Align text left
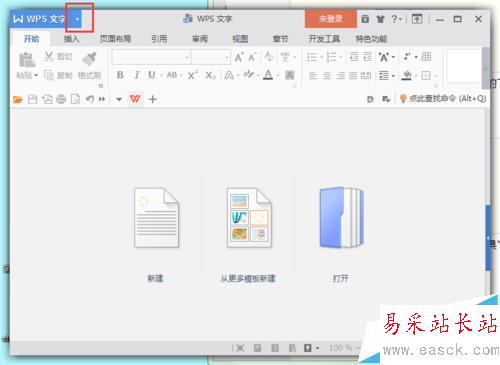This screenshot has width=500, height=365. click(313, 76)
